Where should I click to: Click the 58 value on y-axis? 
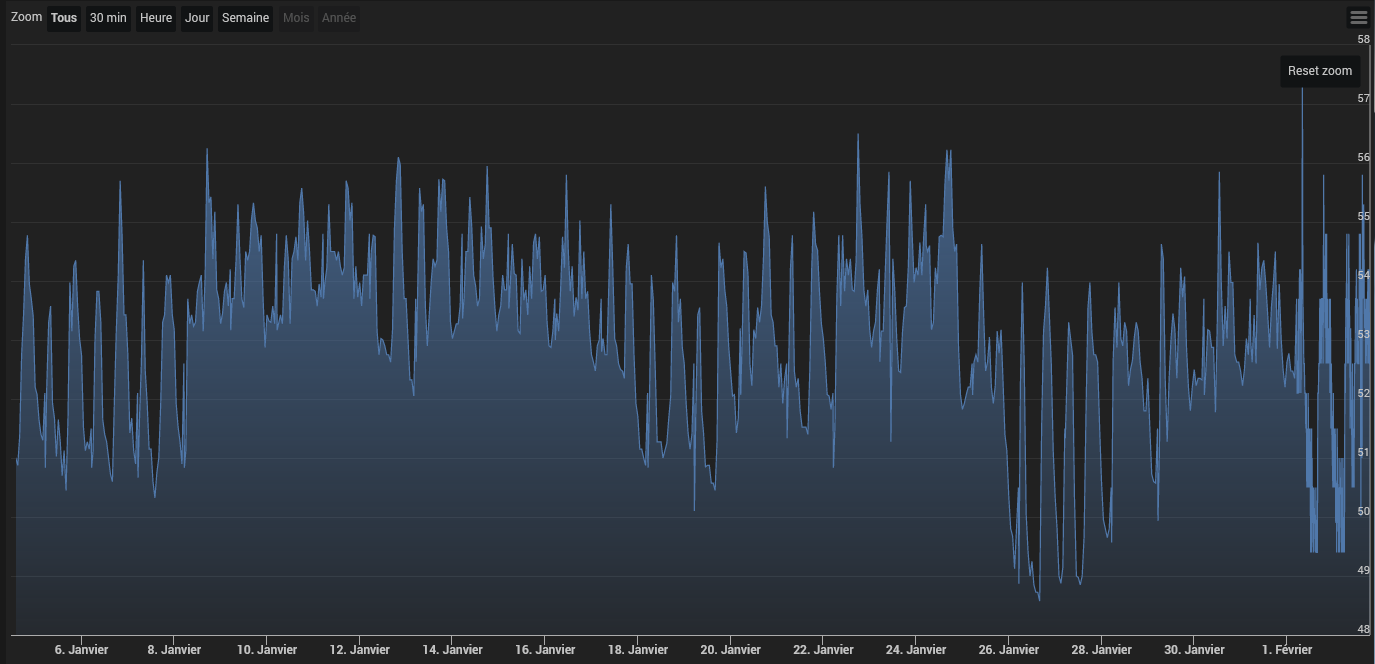click(x=1363, y=39)
